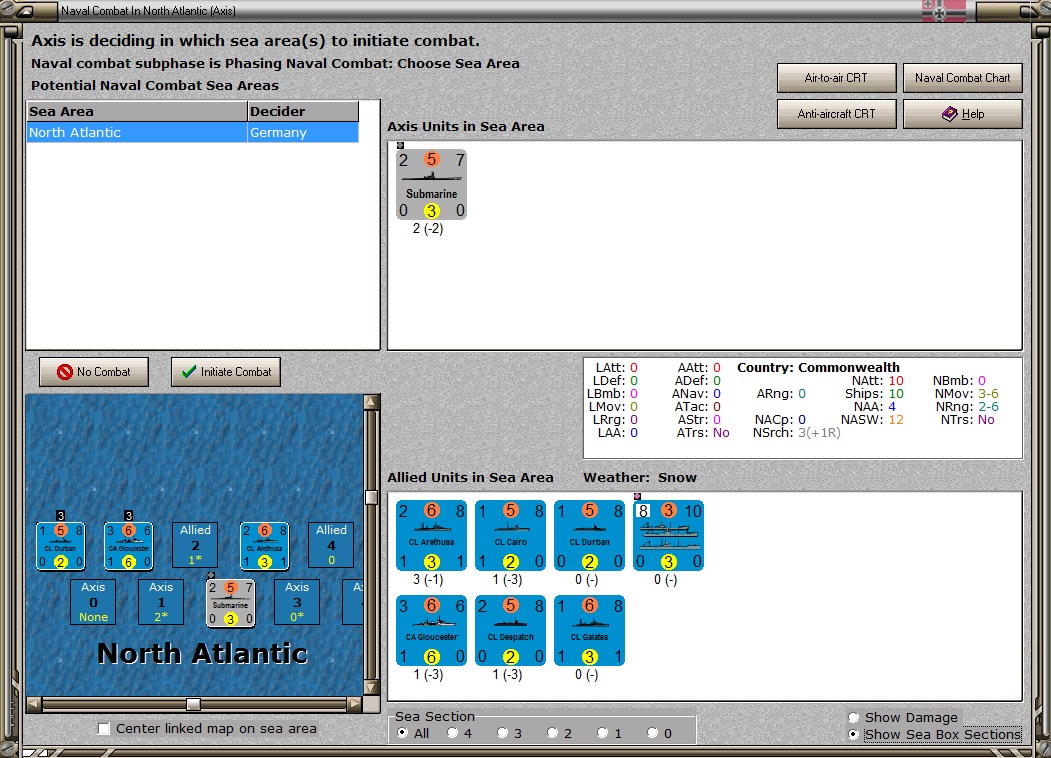Select the CL Galatea unit counter
This screenshot has height=758, width=1051.
click(x=589, y=631)
